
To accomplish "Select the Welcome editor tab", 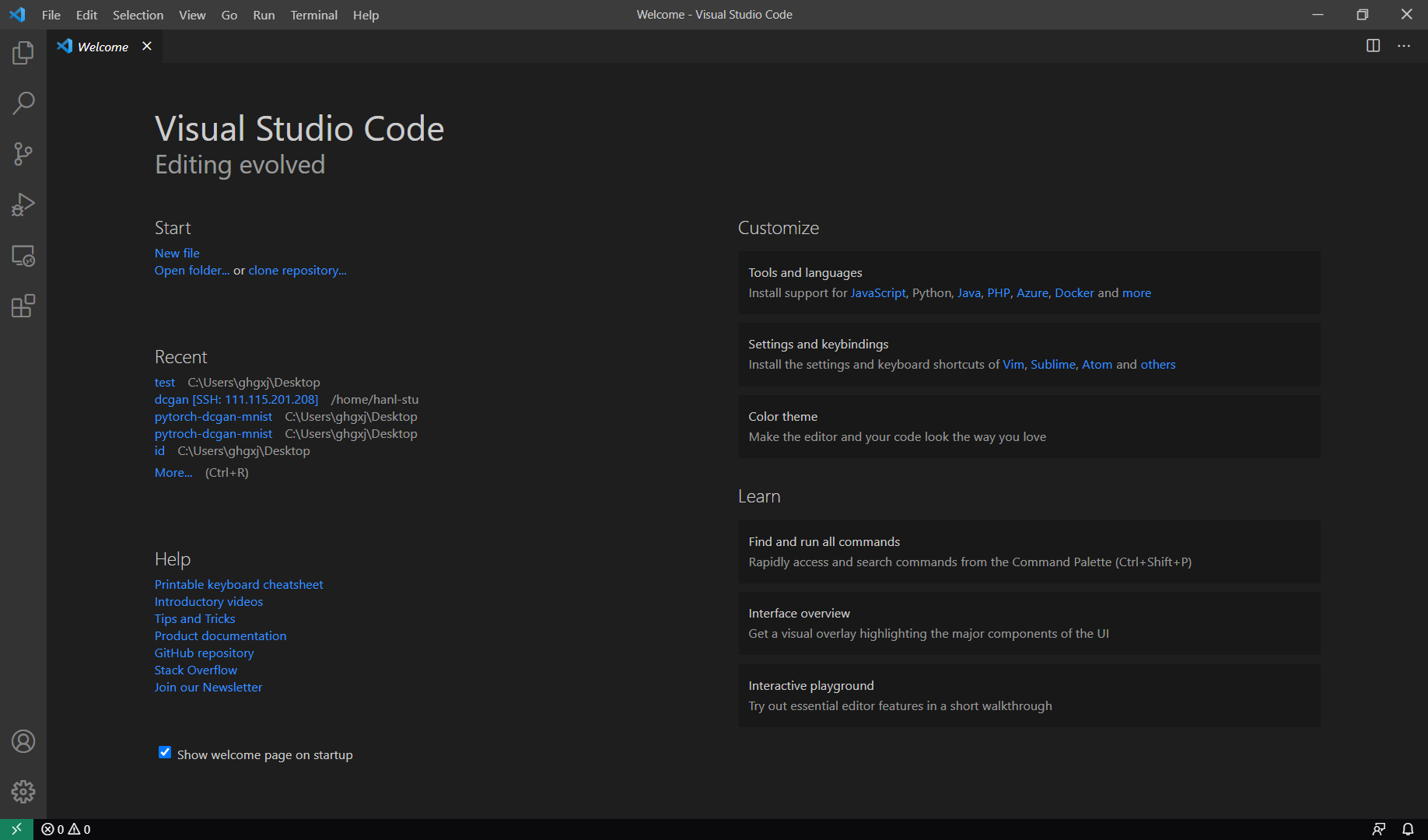I will 103,47.
